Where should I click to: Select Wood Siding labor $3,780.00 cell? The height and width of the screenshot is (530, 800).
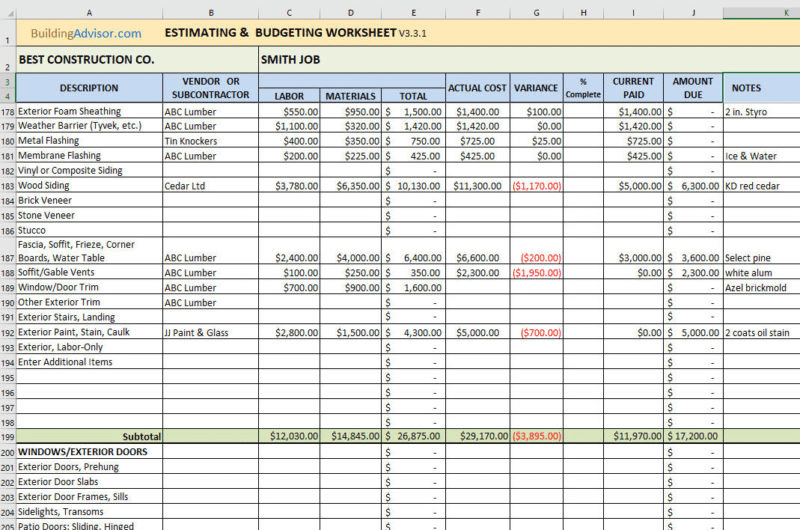[289, 186]
